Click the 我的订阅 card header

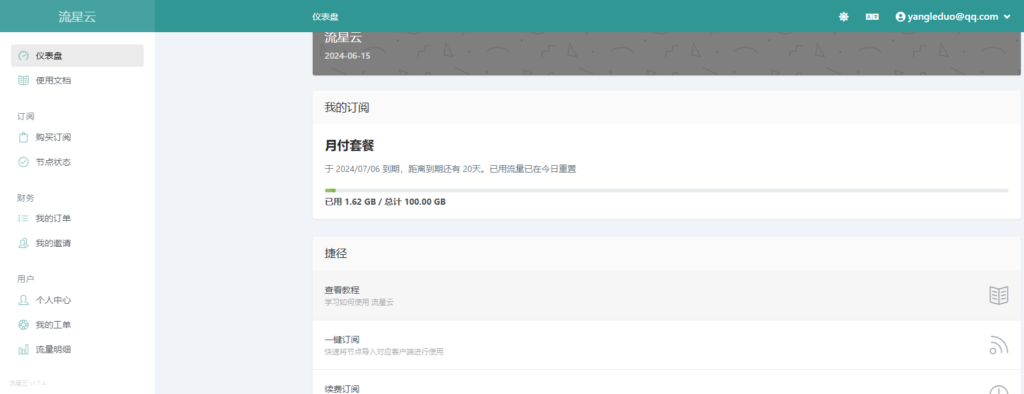coord(667,107)
